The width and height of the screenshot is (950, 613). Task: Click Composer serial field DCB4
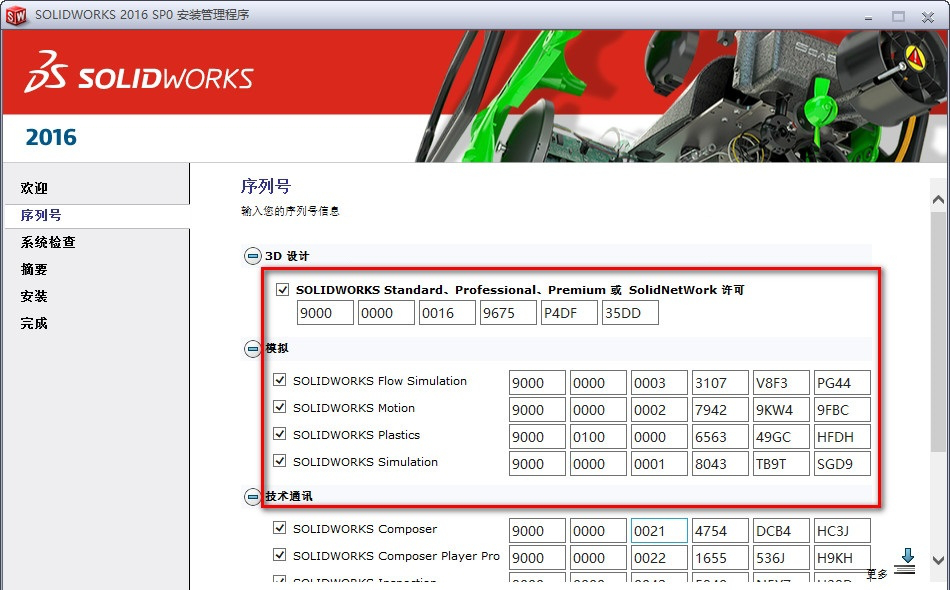(x=781, y=531)
